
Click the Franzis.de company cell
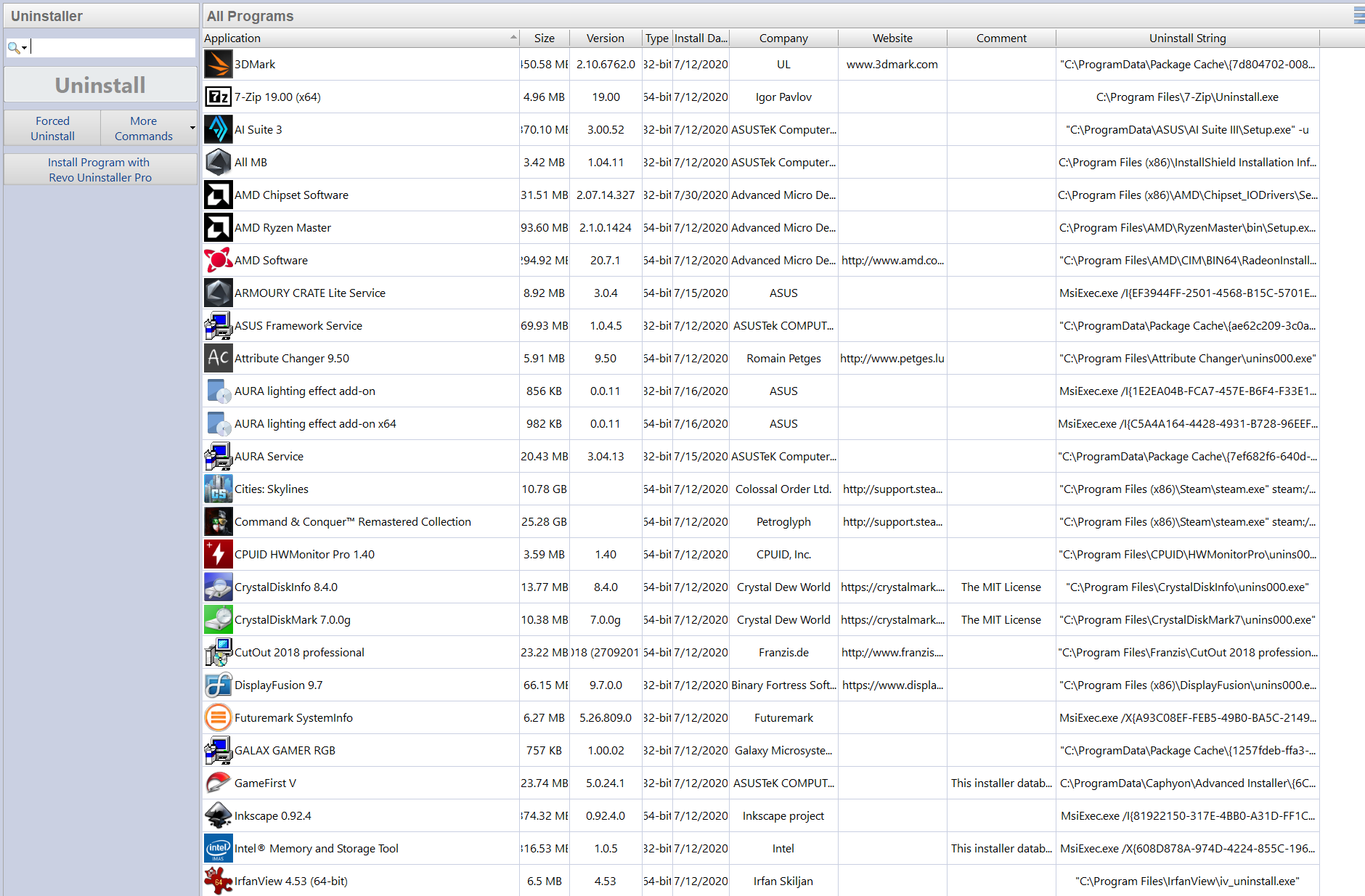click(783, 652)
